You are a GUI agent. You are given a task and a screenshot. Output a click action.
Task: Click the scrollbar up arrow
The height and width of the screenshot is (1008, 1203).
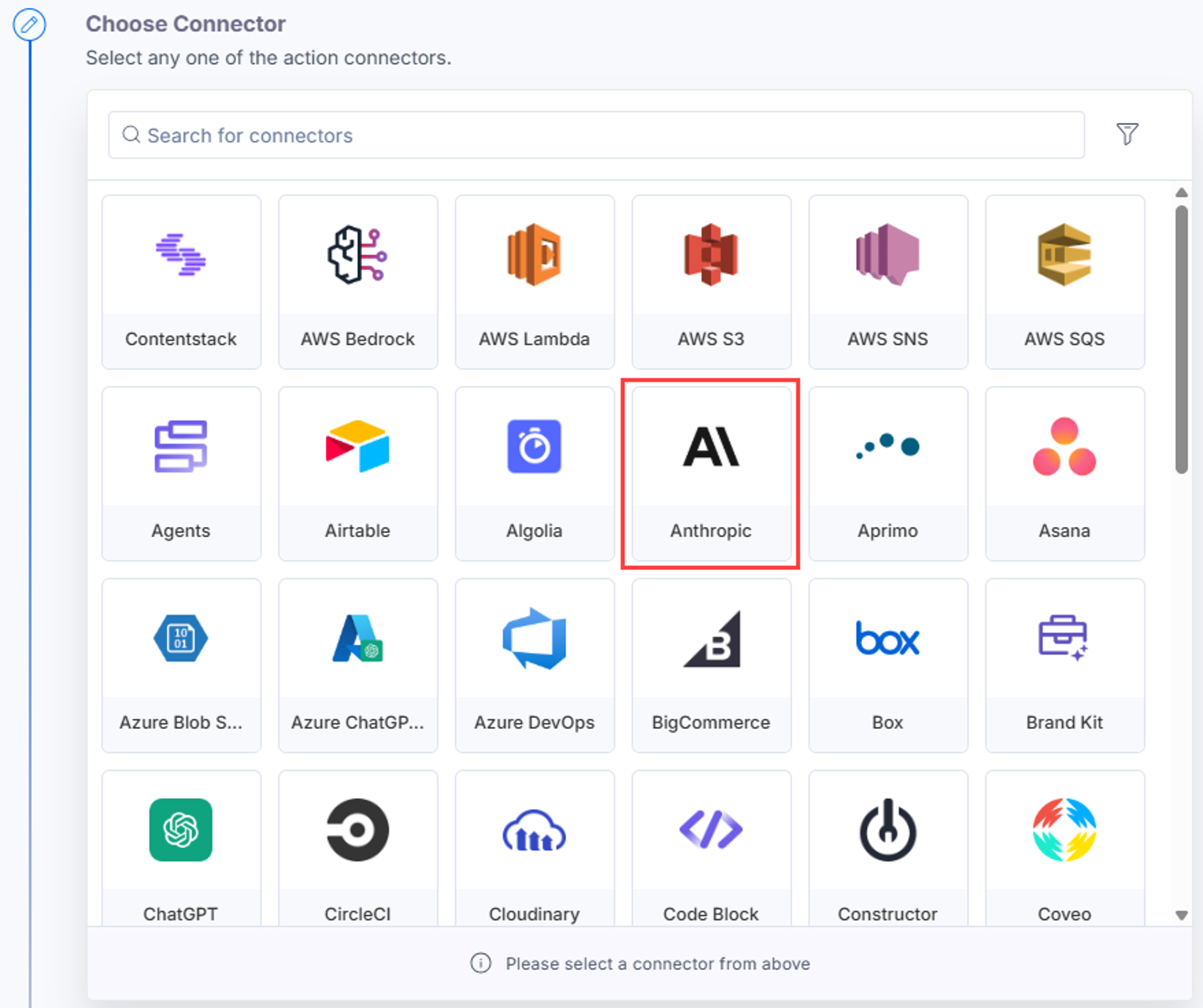[x=1181, y=192]
